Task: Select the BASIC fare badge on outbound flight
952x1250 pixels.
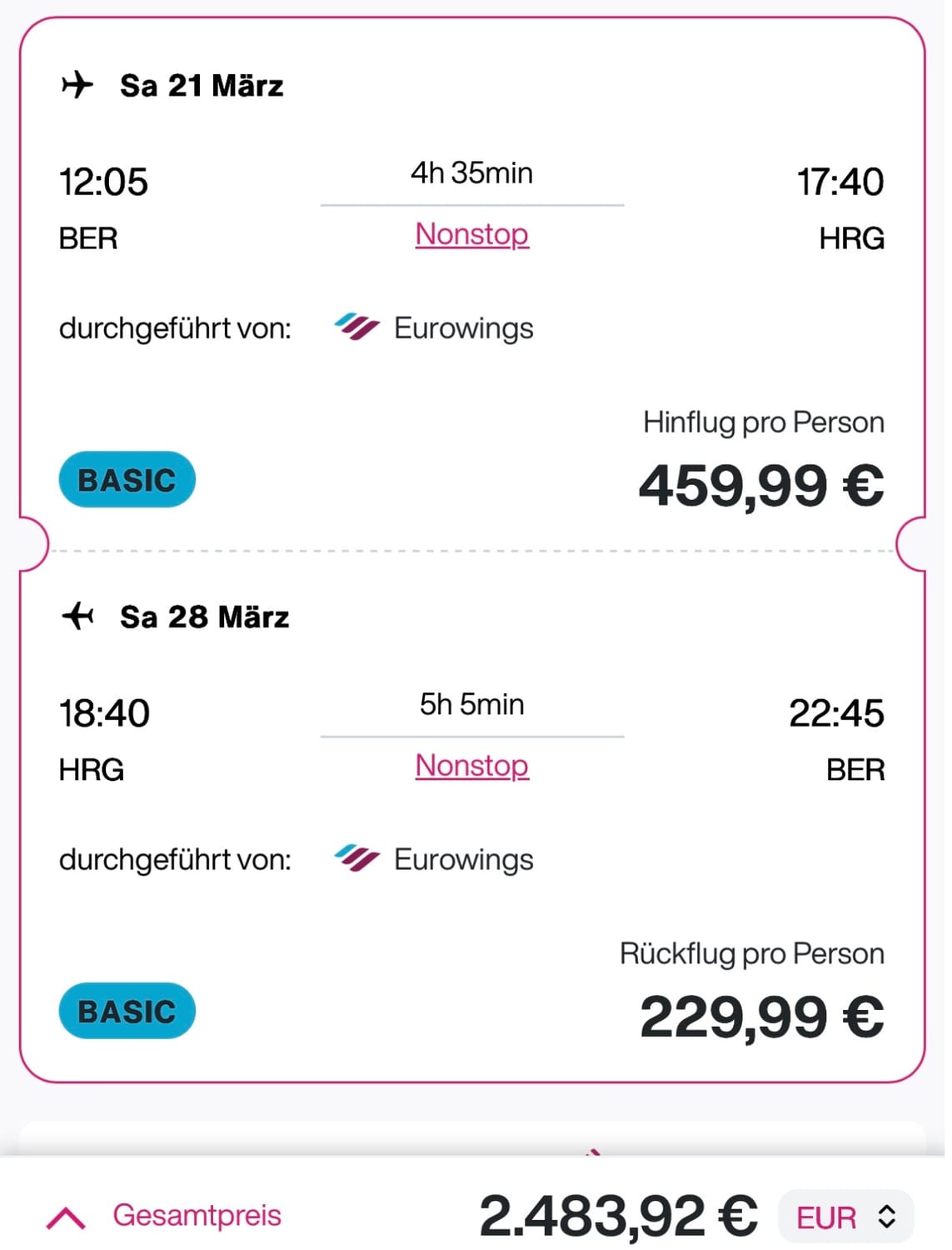Action: point(127,480)
